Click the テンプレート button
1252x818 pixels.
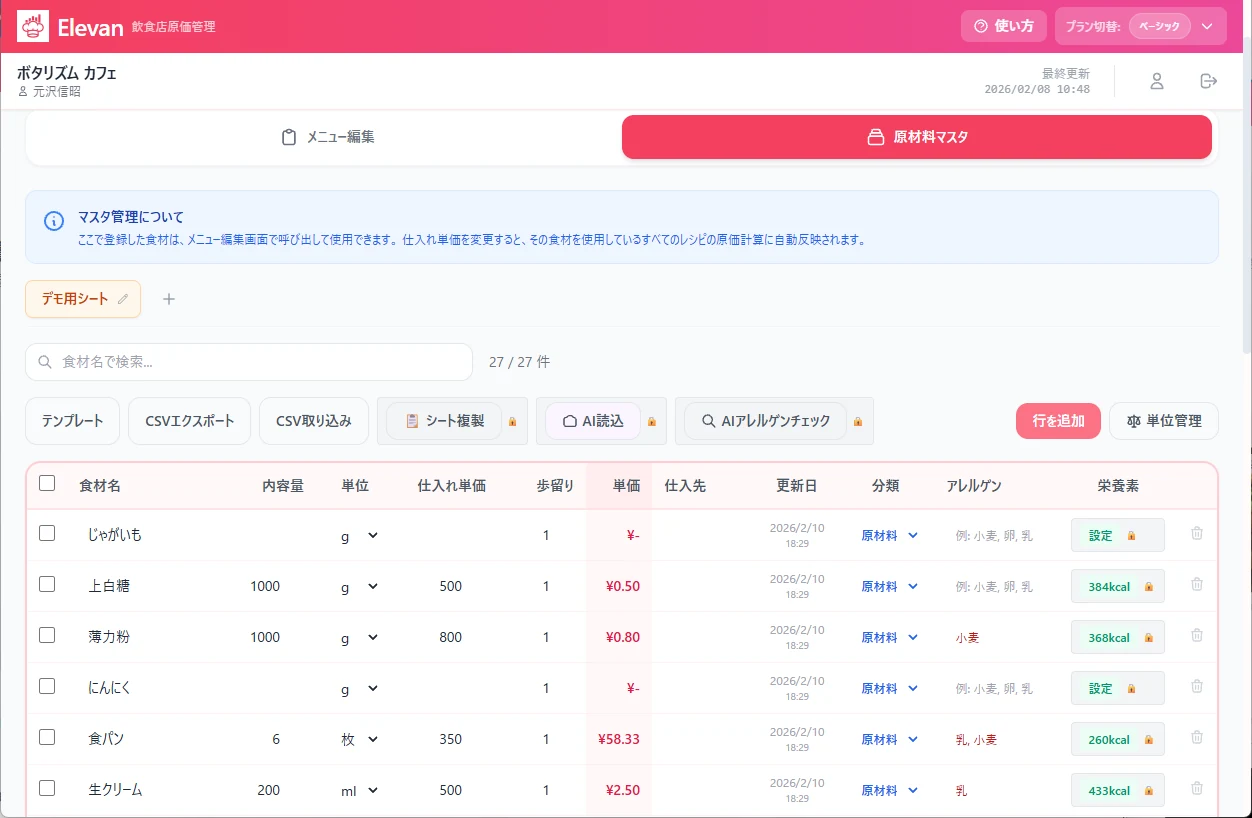(x=72, y=421)
